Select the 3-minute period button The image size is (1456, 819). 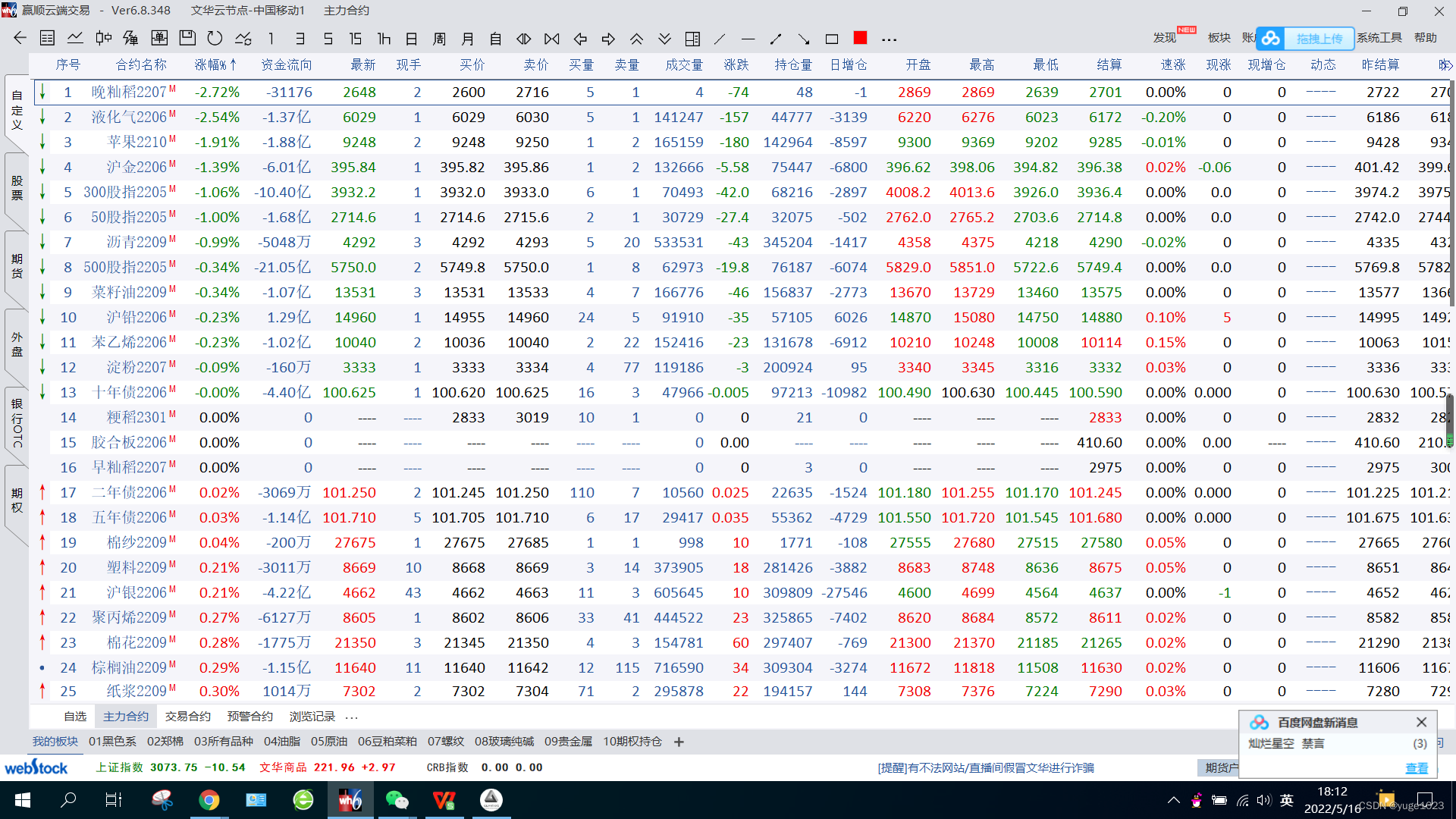click(300, 38)
